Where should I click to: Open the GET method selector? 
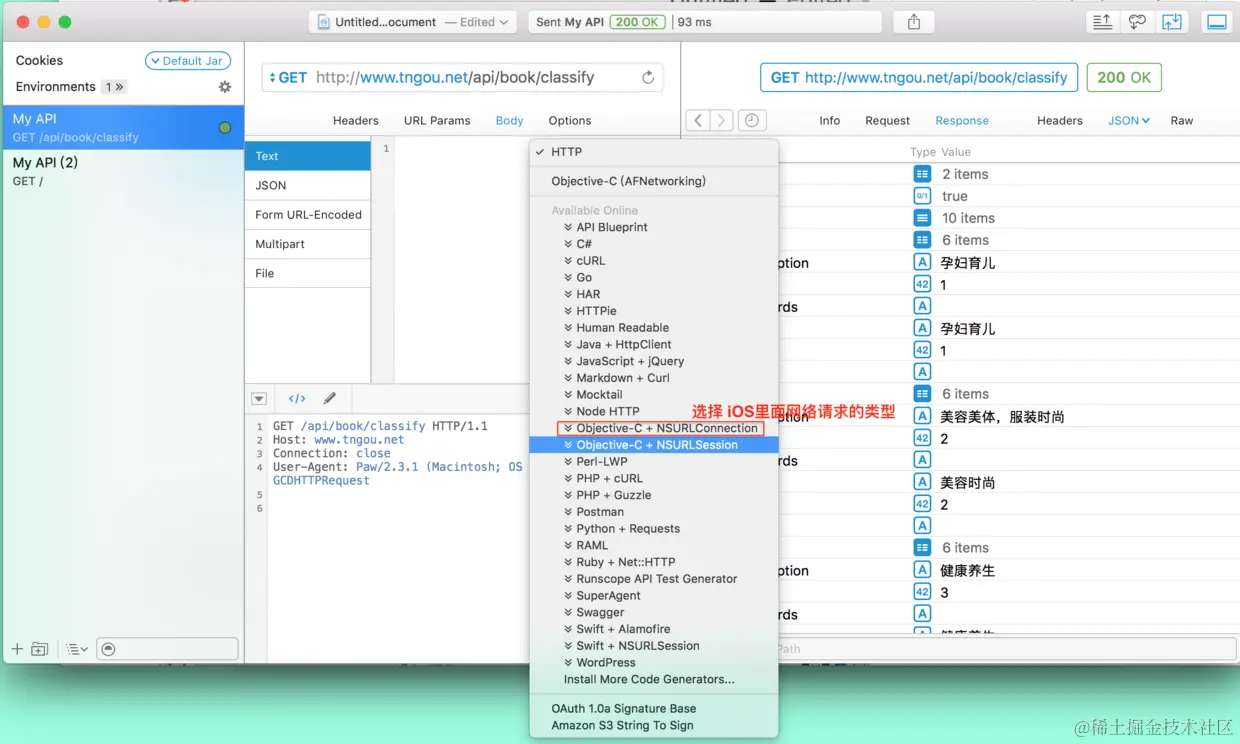288,77
